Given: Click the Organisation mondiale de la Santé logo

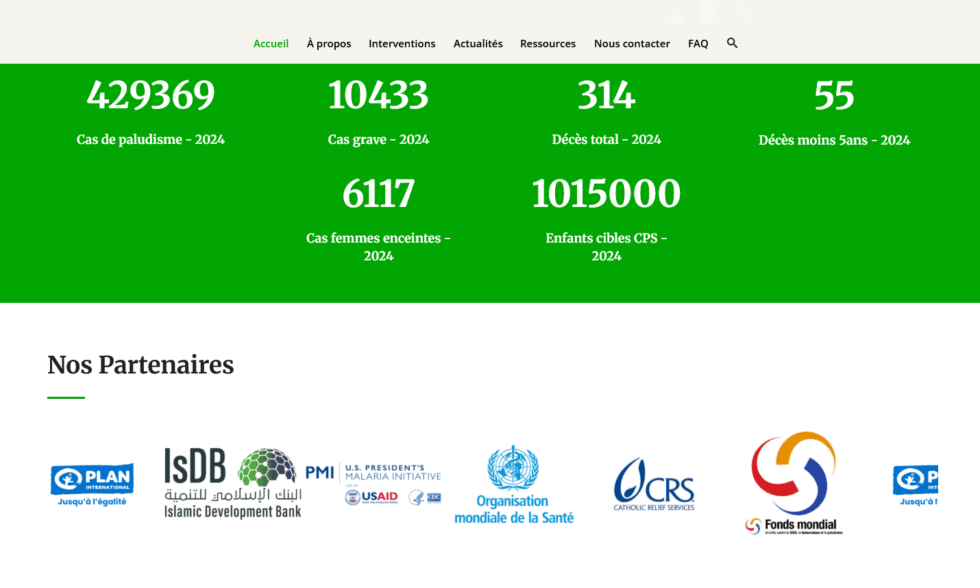Looking at the screenshot, I should pyautogui.click(x=512, y=485).
